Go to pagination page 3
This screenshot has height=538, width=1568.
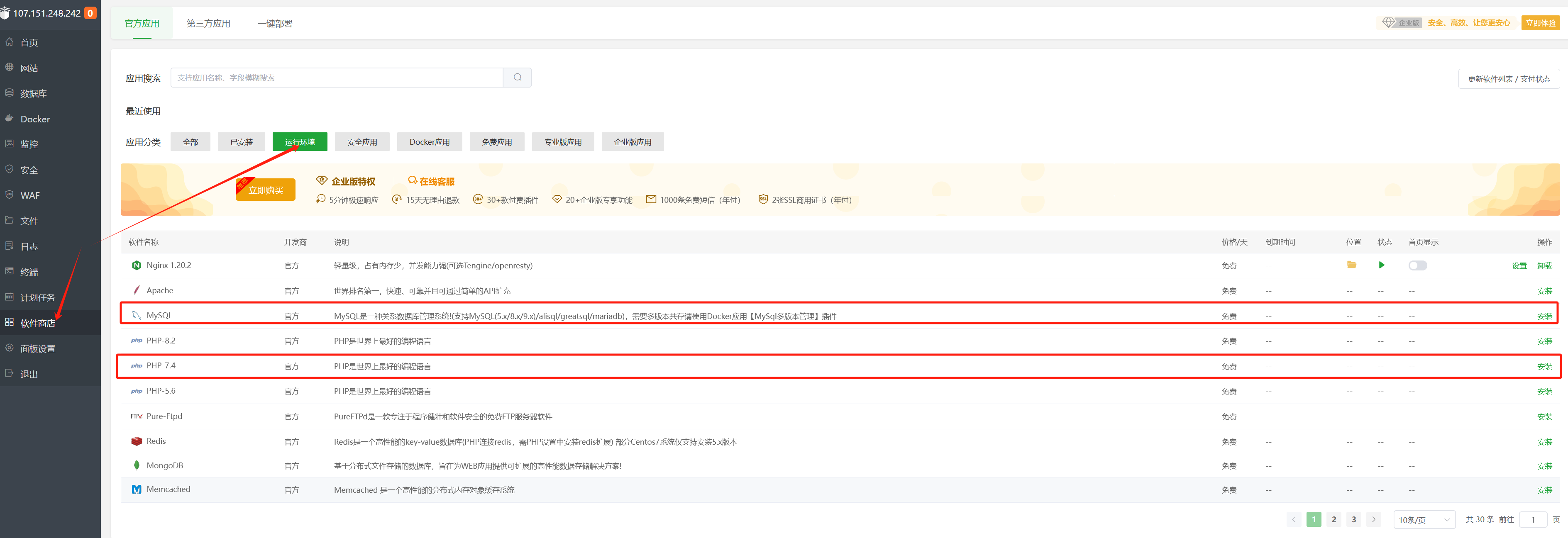1354,519
